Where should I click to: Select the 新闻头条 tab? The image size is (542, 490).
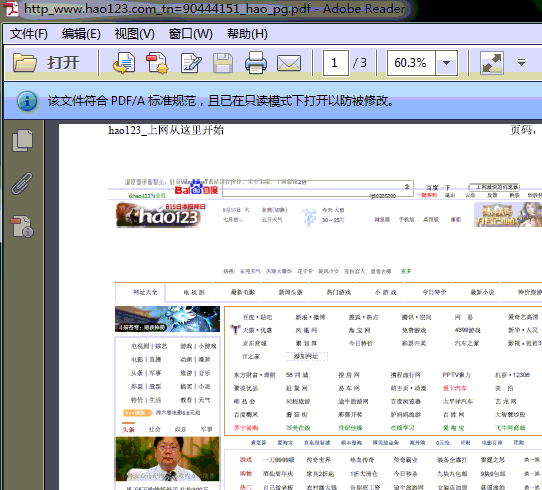(x=291, y=292)
